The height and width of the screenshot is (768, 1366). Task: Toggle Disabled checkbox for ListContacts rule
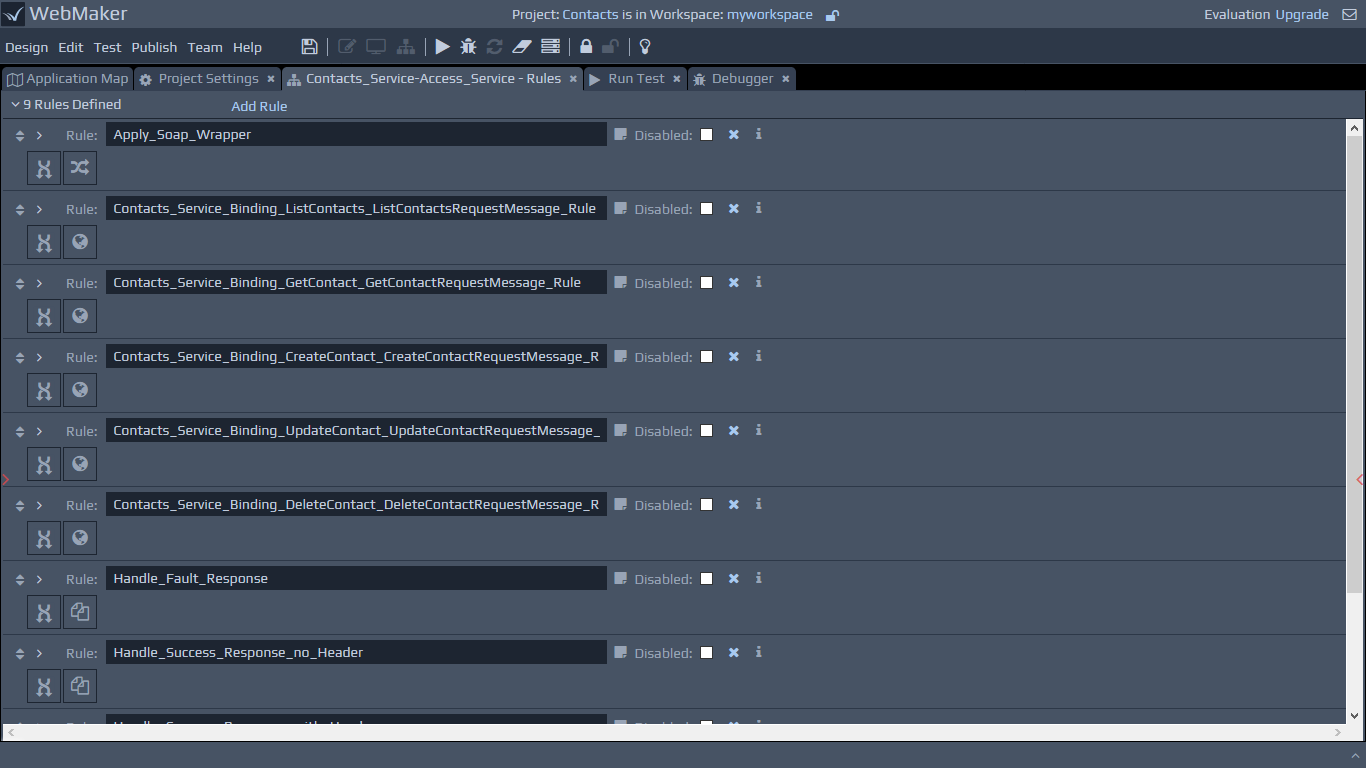[707, 209]
